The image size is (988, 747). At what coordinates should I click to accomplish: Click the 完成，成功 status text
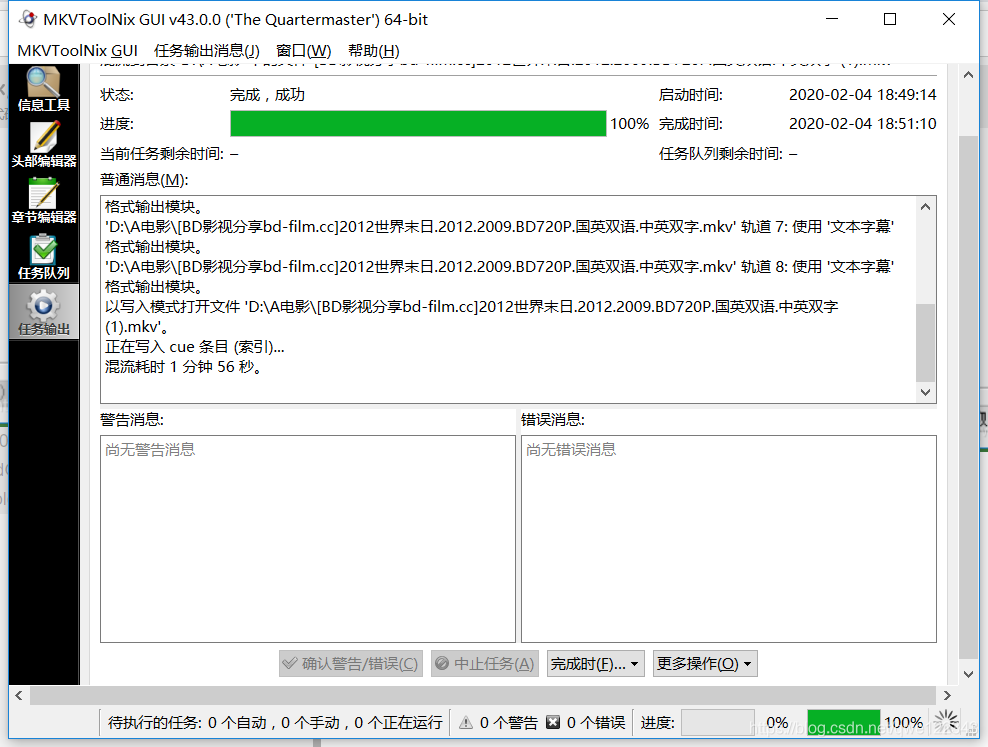tap(267, 94)
